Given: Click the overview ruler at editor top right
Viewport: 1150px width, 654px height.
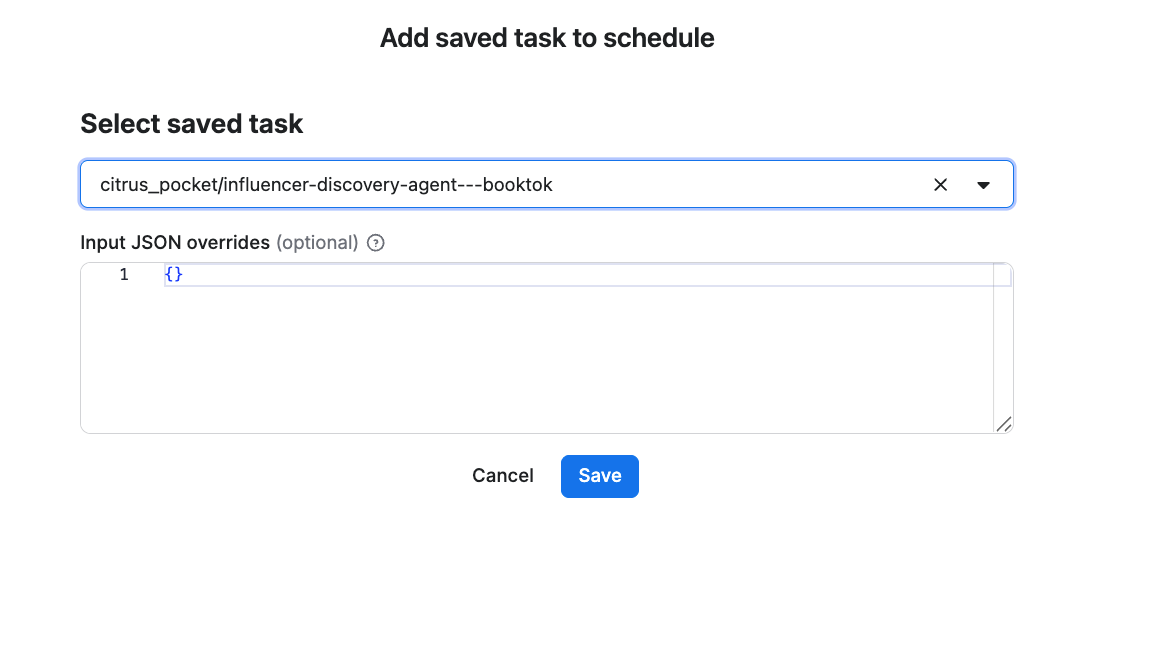Looking at the screenshot, I should pos(1001,273).
